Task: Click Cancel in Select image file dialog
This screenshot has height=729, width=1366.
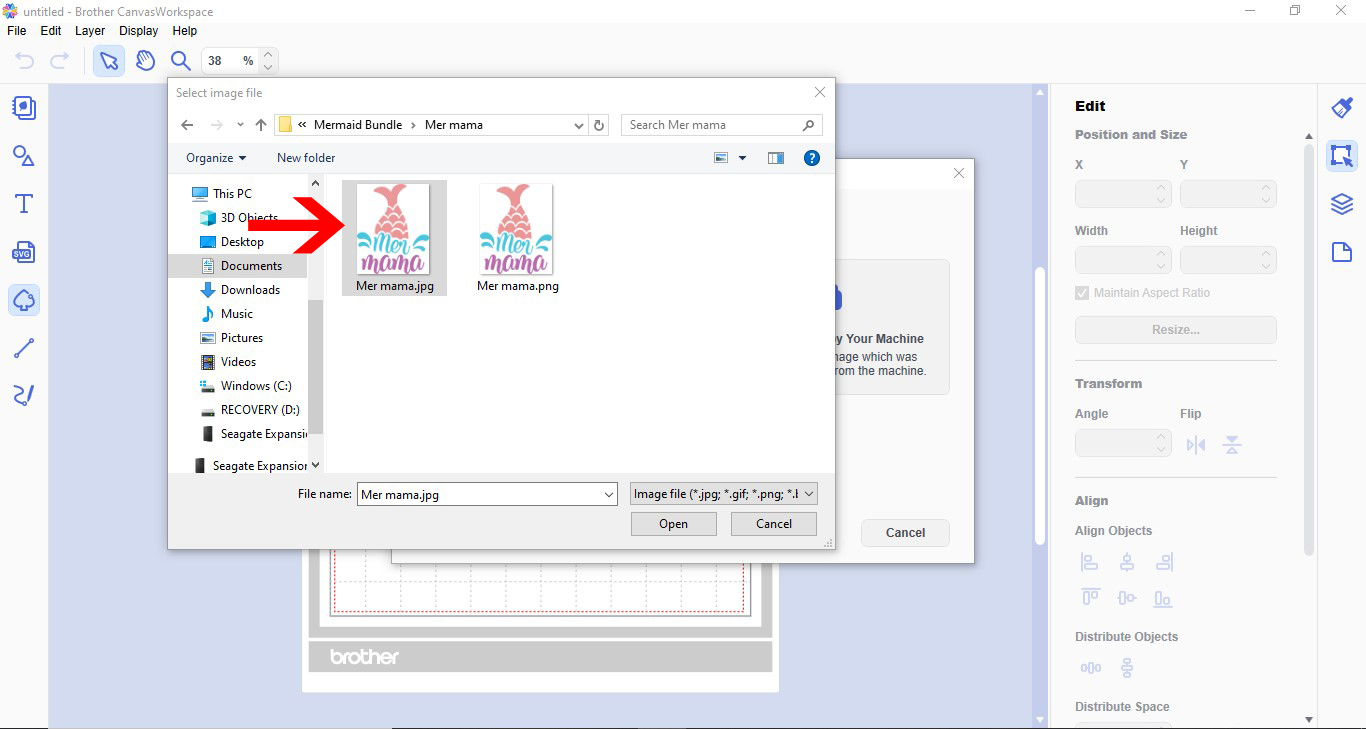Action: coord(774,524)
